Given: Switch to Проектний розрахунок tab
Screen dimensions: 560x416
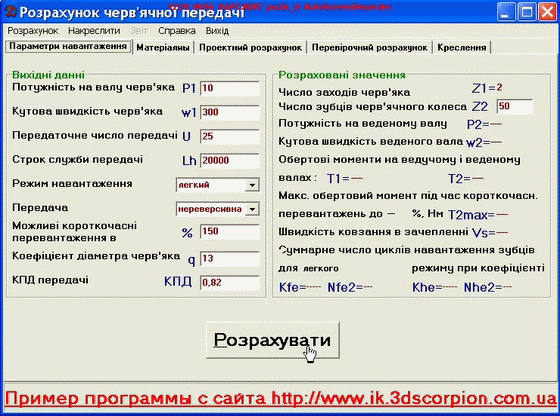Looking at the screenshot, I should pyautogui.click(x=250, y=47).
